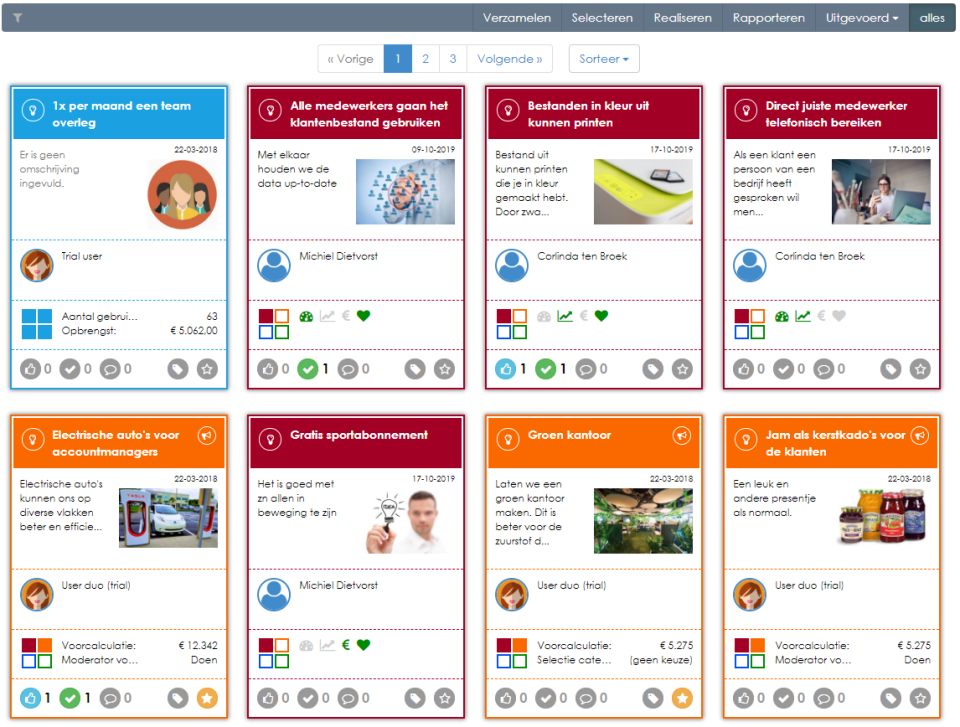This screenshot has width=960, height=727.
Task: Toggle the heart icon on 'Gratis sportabonnement'
Action: click(364, 645)
